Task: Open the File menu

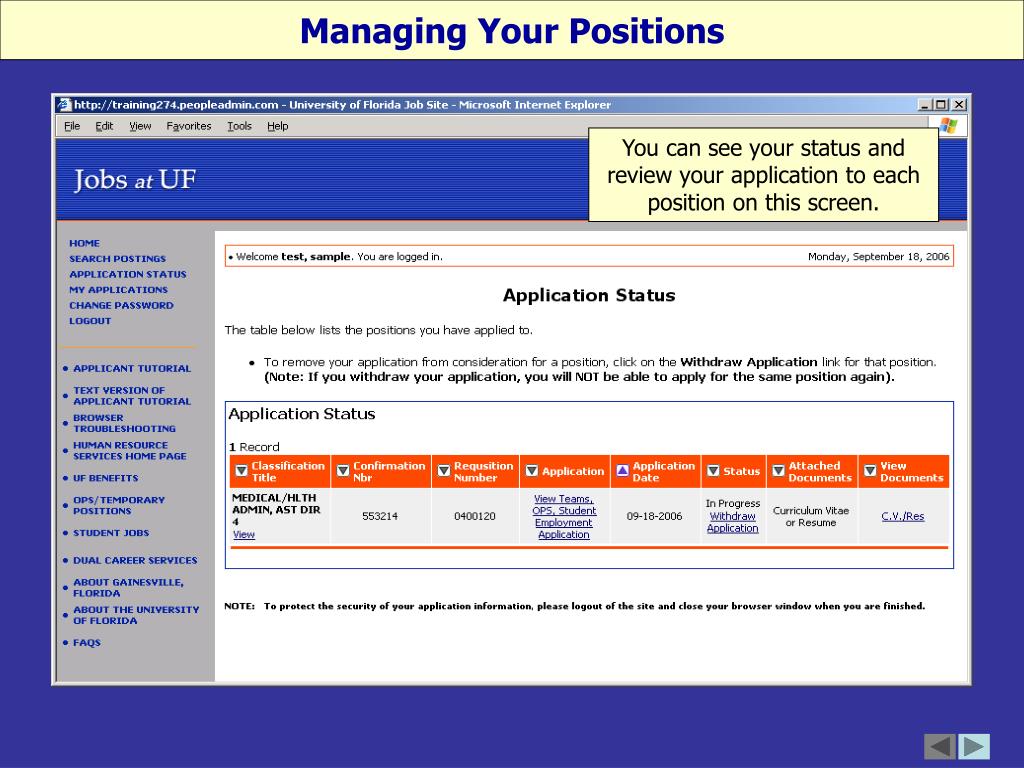Action: point(72,126)
